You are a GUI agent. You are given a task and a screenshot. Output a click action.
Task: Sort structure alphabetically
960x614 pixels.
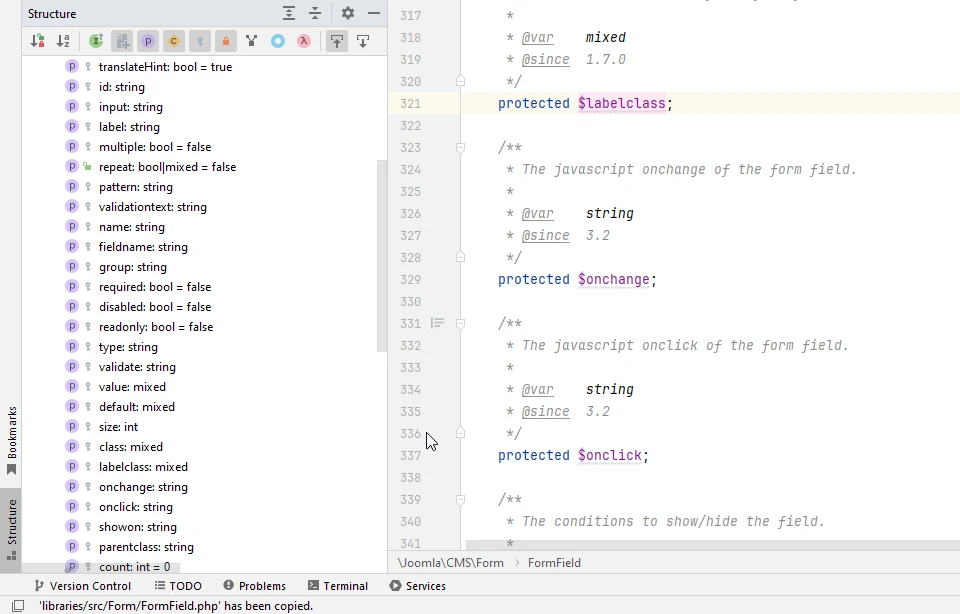point(63,41)
